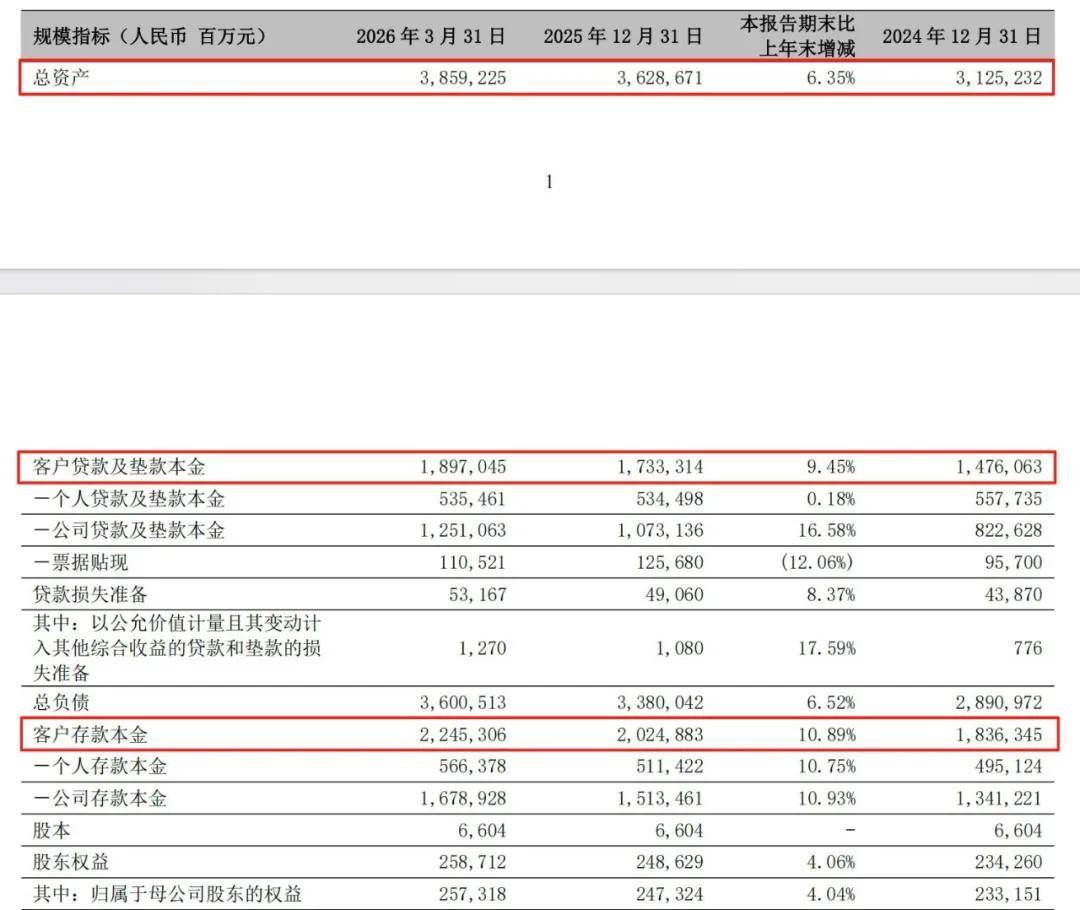Select loan loss provision 53,167
Viewport: 1080px width, 910px height.
477,594
